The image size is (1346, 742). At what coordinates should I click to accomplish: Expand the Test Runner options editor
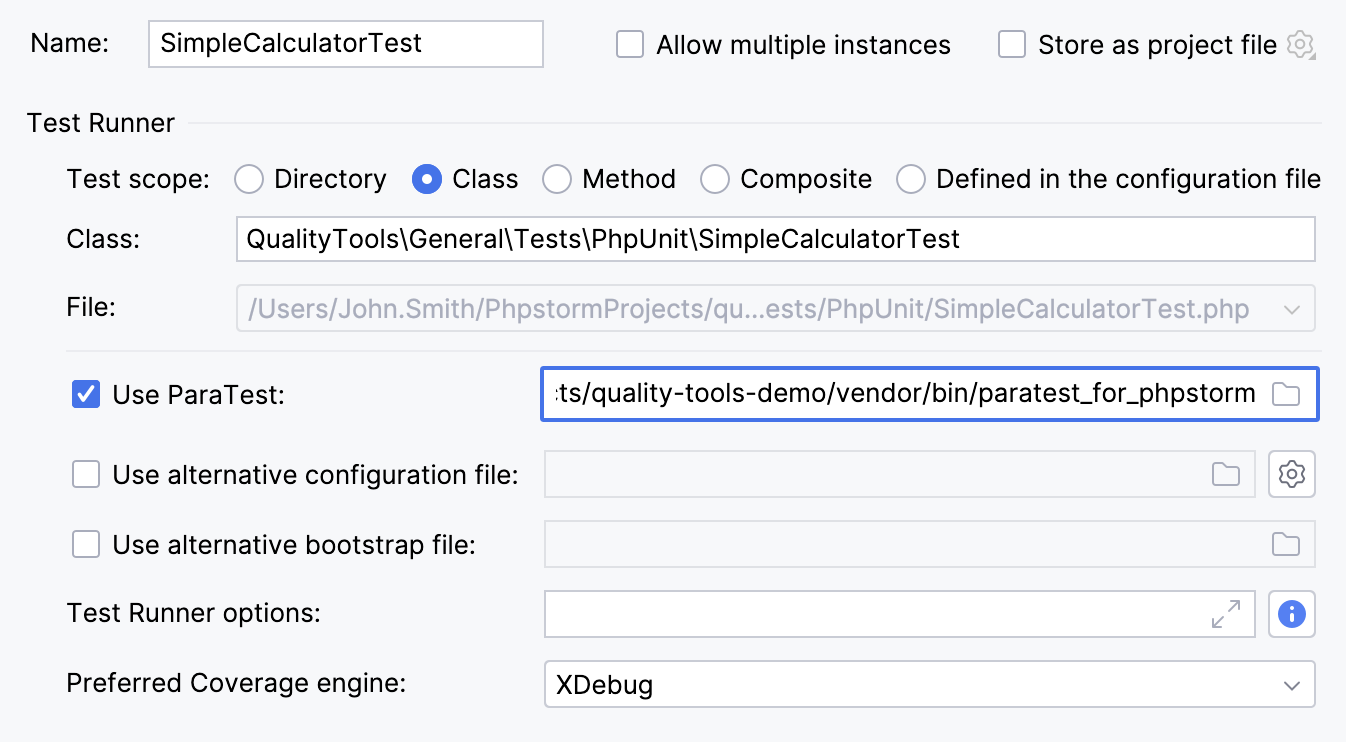coord(1225,614)
